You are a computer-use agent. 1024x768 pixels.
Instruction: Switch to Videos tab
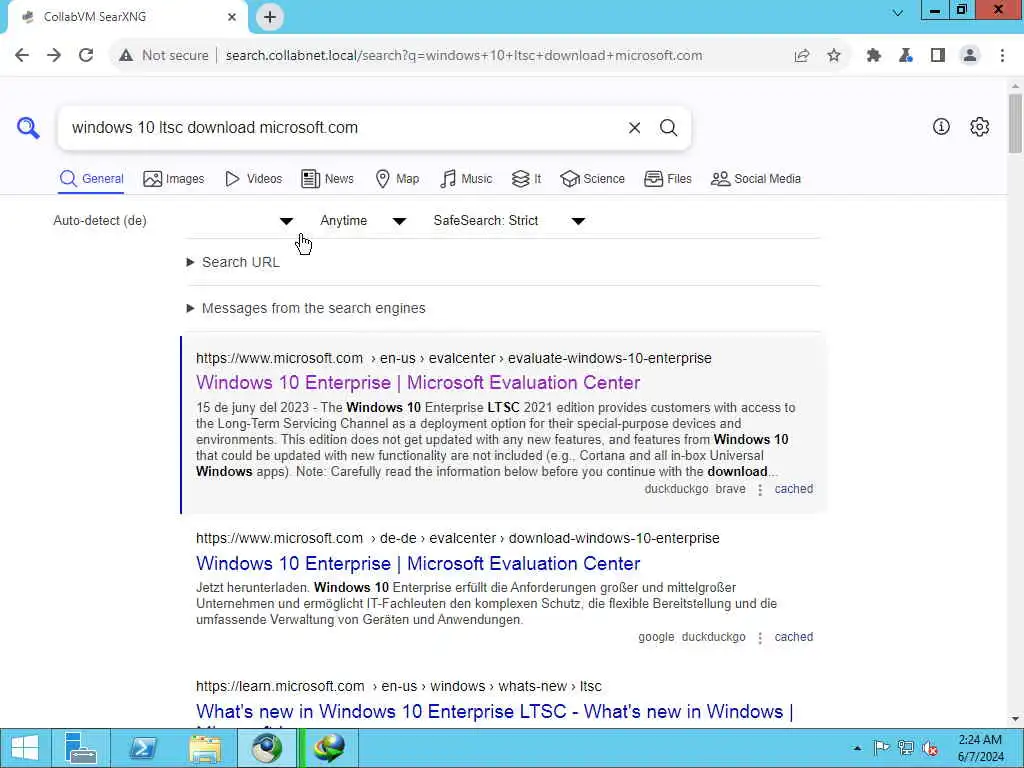253,179
